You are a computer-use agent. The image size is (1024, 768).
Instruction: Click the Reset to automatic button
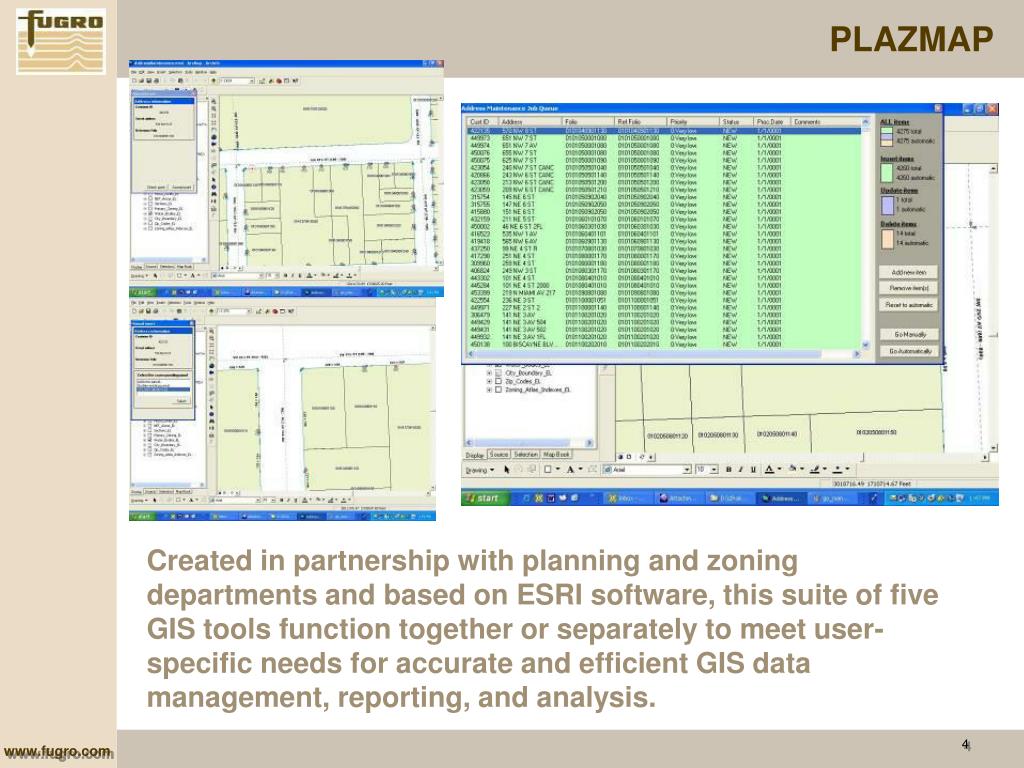[909, 304]
